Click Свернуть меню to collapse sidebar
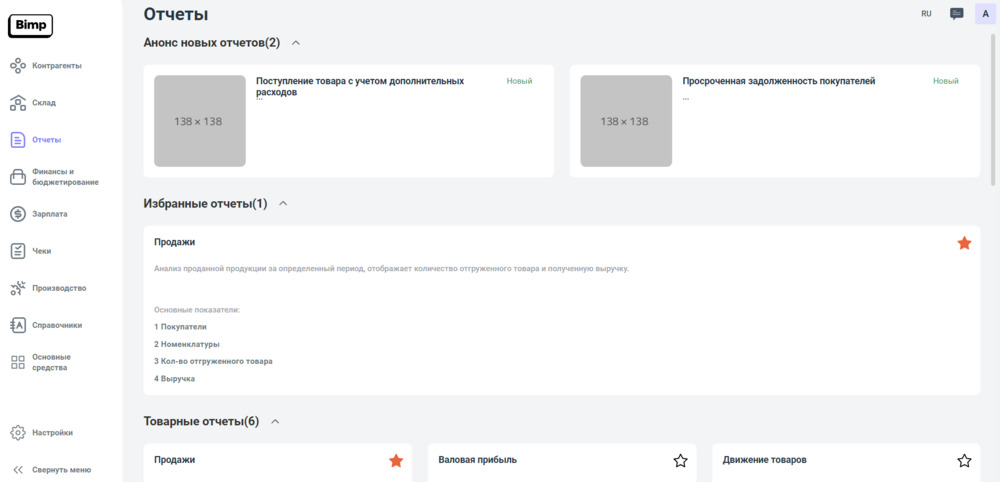 pyautogui.click(x=60, y=469)
